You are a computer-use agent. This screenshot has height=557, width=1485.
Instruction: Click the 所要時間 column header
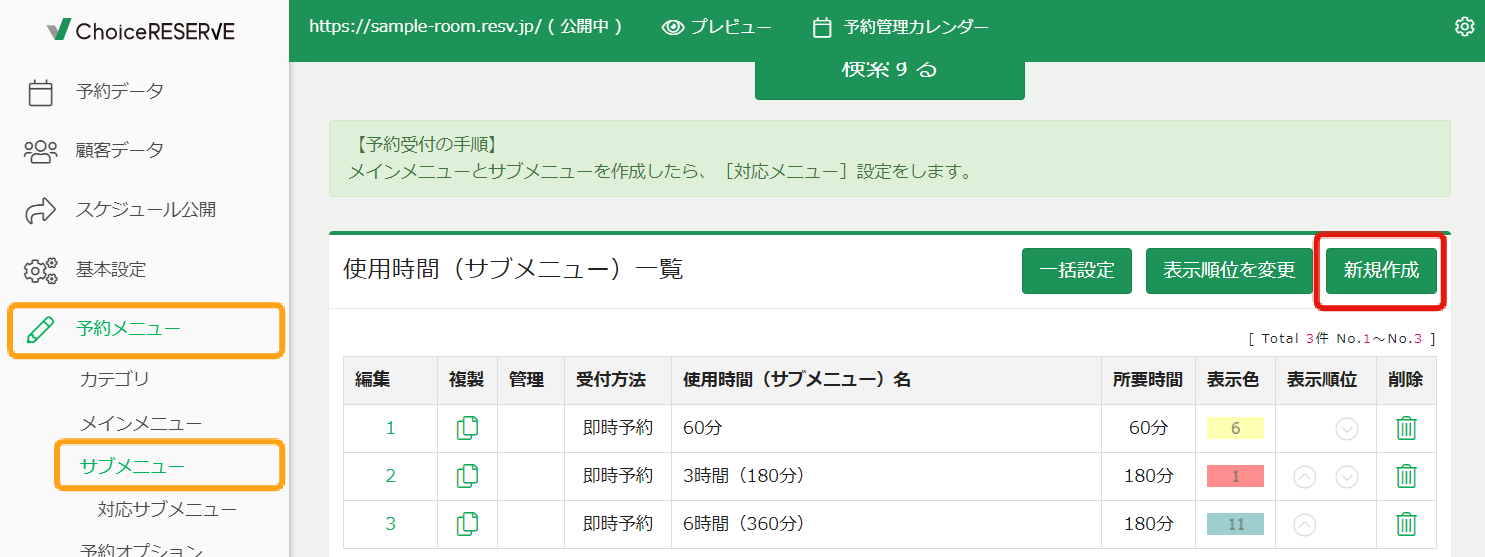click(x=1148, y=380)
